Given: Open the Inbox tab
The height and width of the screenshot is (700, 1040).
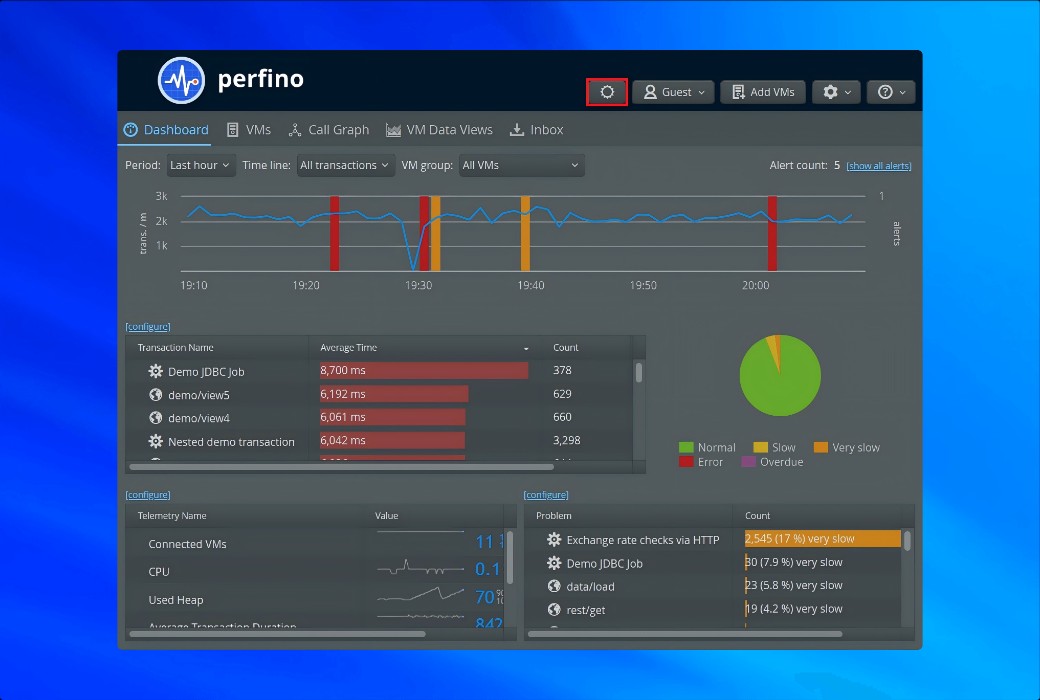Looking at the screenshot, I should click(537, 129).
